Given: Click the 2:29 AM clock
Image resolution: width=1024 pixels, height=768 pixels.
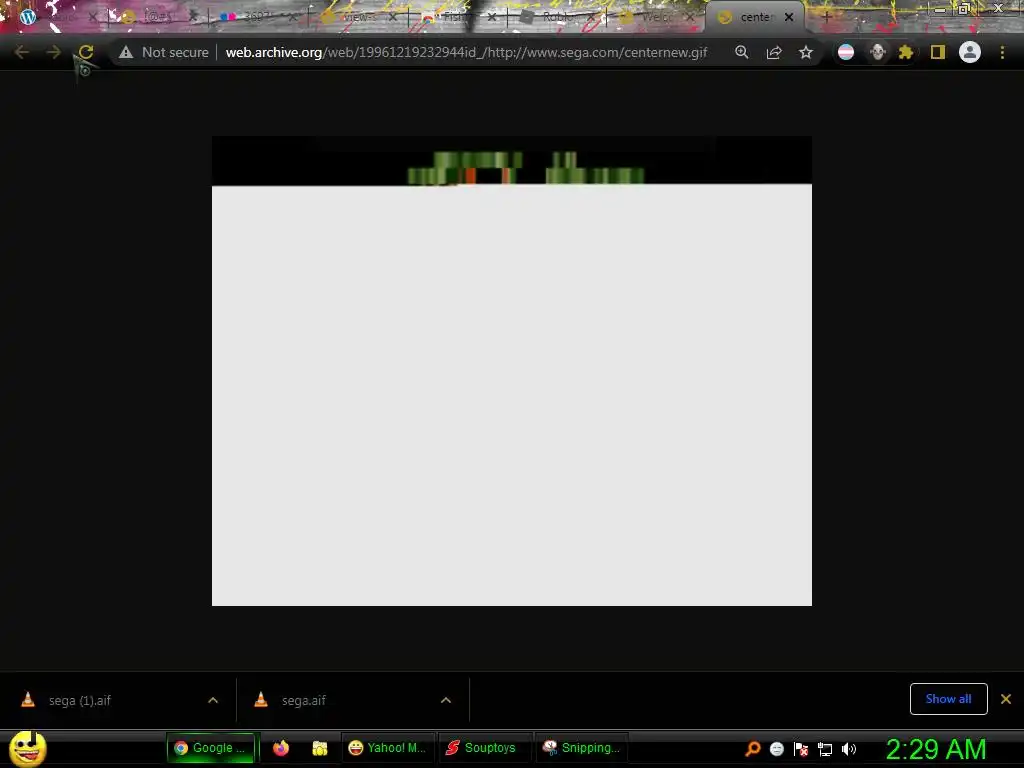Looking at the screenshot, I should (x=936, y=749).
